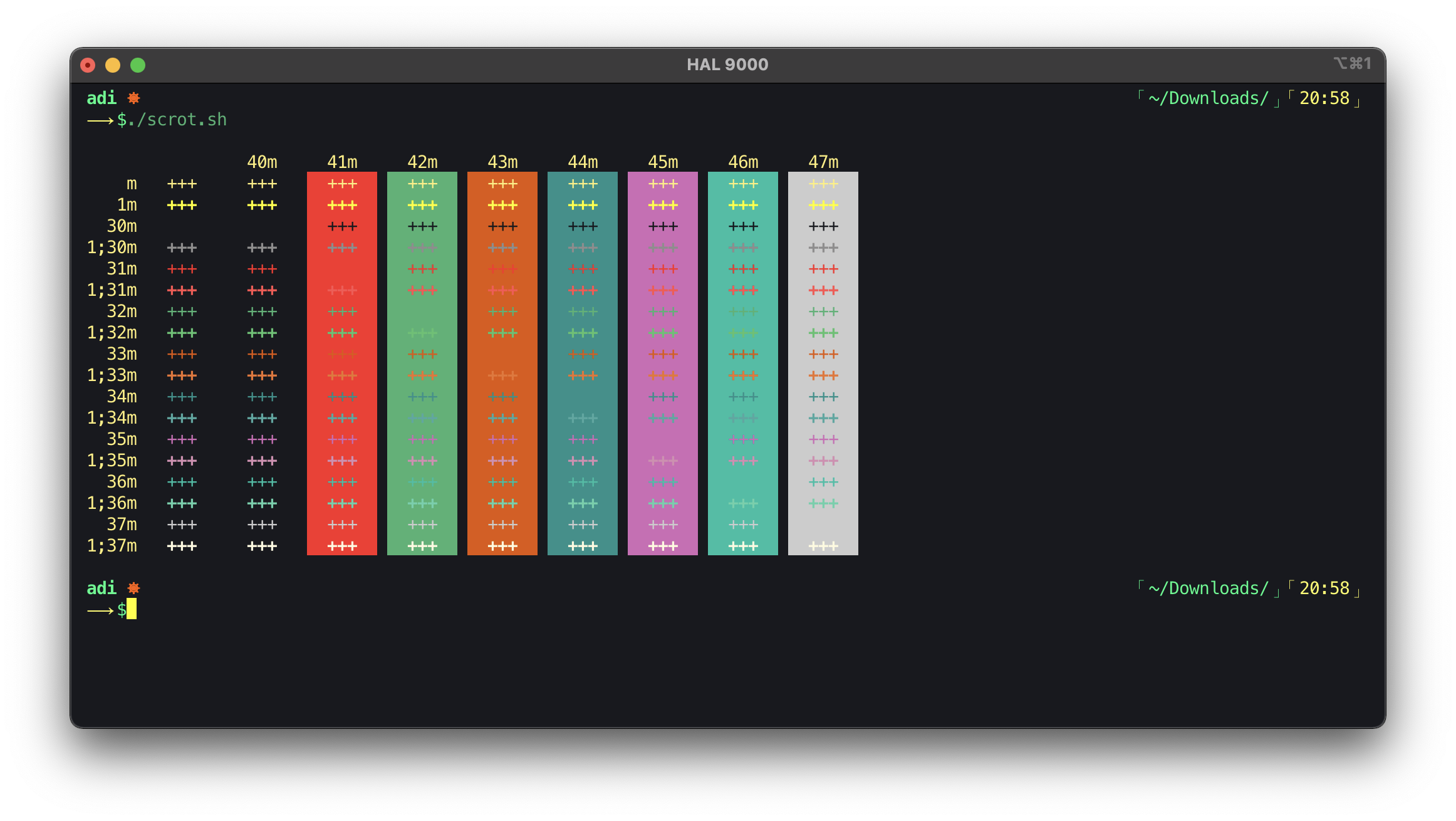Click the green zoom window button
Viewport: 1456px width, 821px height.
click(x=138, y=65)
